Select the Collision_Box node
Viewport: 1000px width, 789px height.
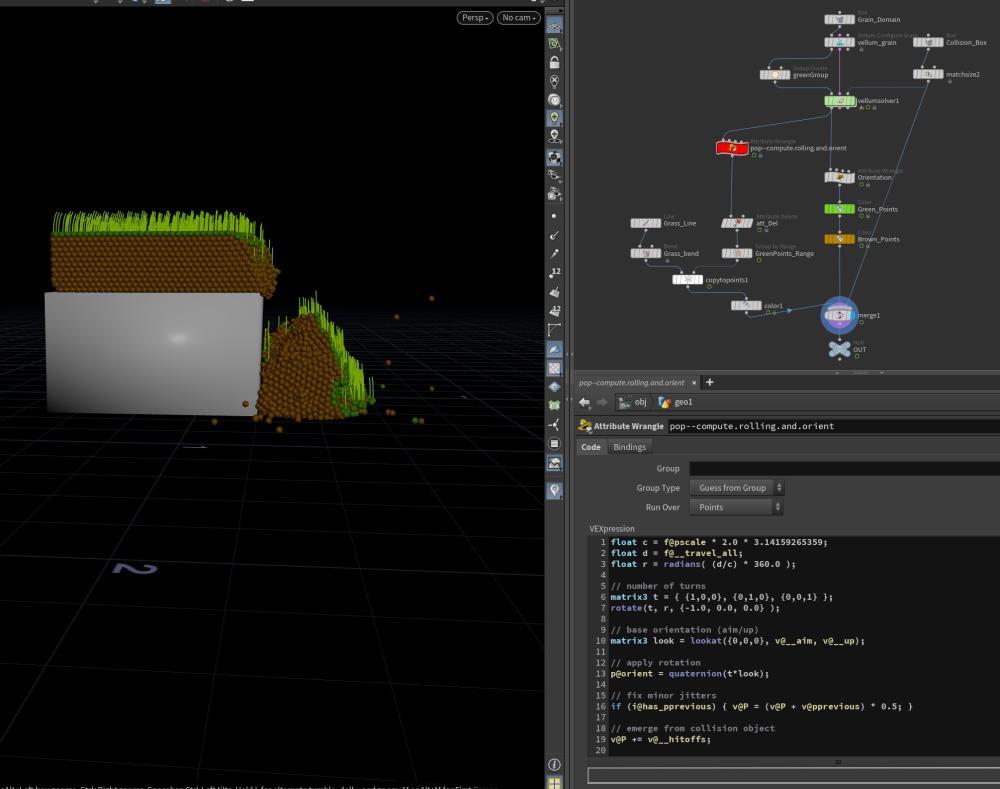tap(928, 42)
